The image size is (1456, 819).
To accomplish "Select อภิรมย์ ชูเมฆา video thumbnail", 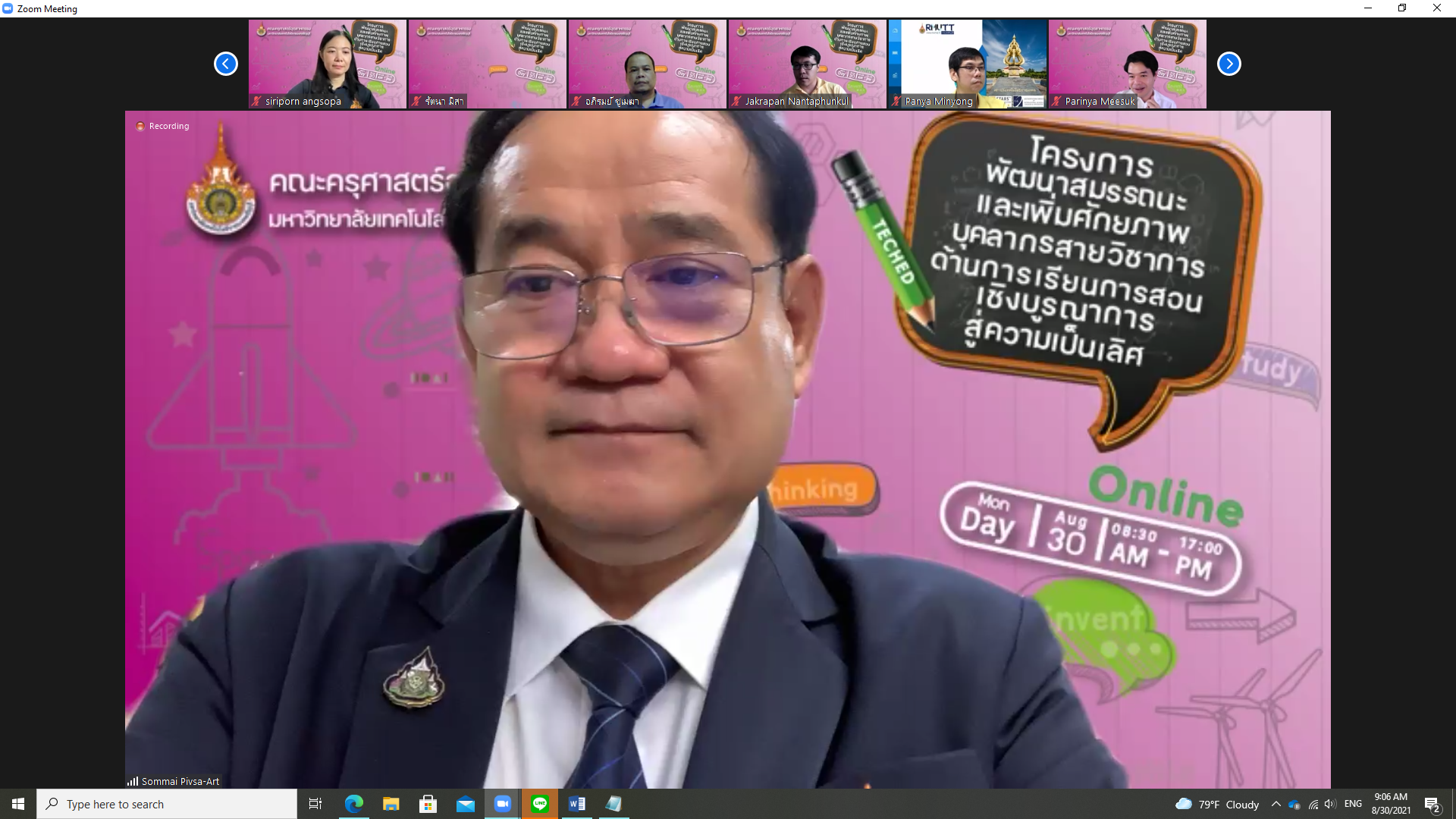I will [648, 64].
